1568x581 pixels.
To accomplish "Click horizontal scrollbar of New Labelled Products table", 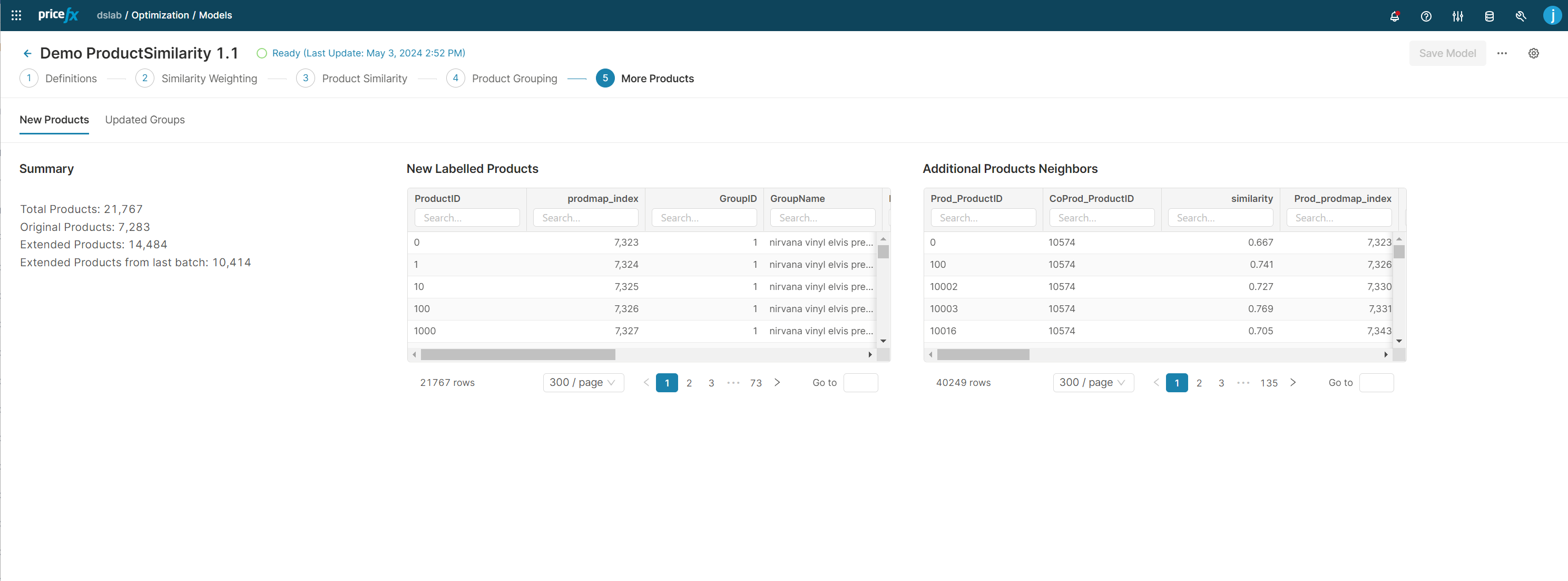I will pos(517,354).
